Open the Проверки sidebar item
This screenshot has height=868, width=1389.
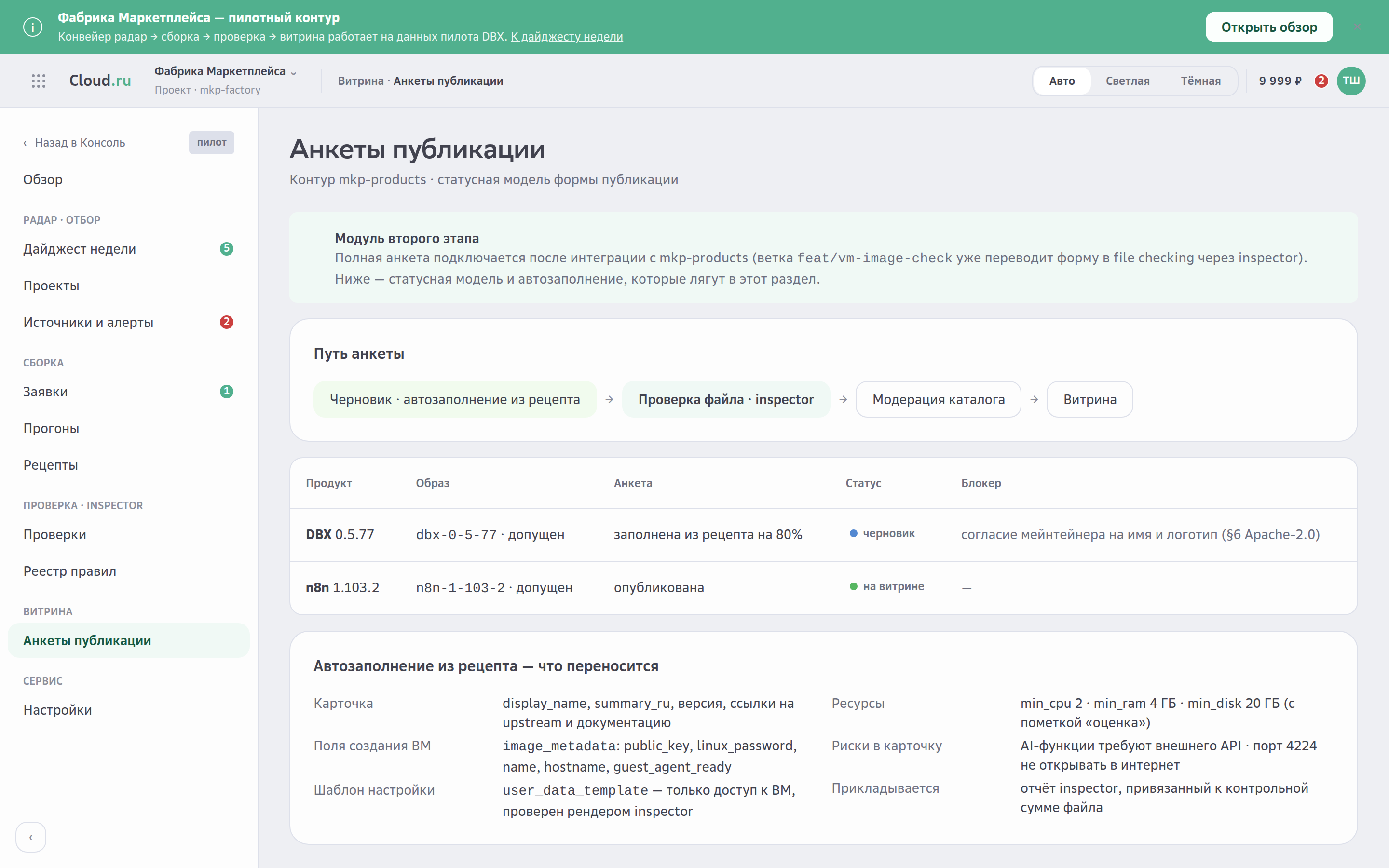[129, 534]
